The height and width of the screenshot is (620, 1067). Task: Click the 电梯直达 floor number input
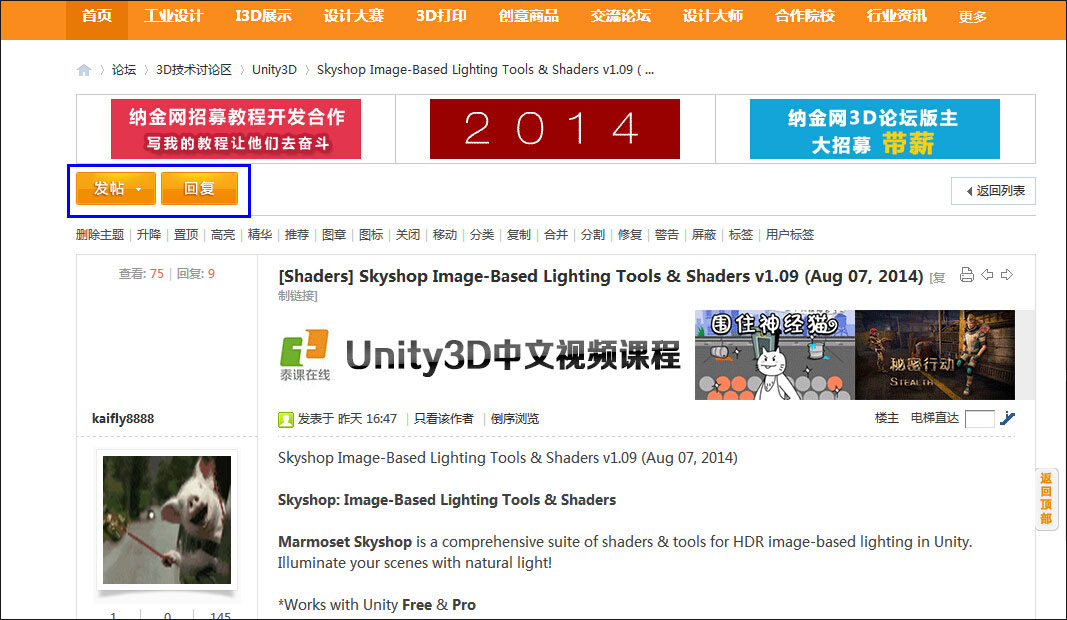[x=980, y=419]
